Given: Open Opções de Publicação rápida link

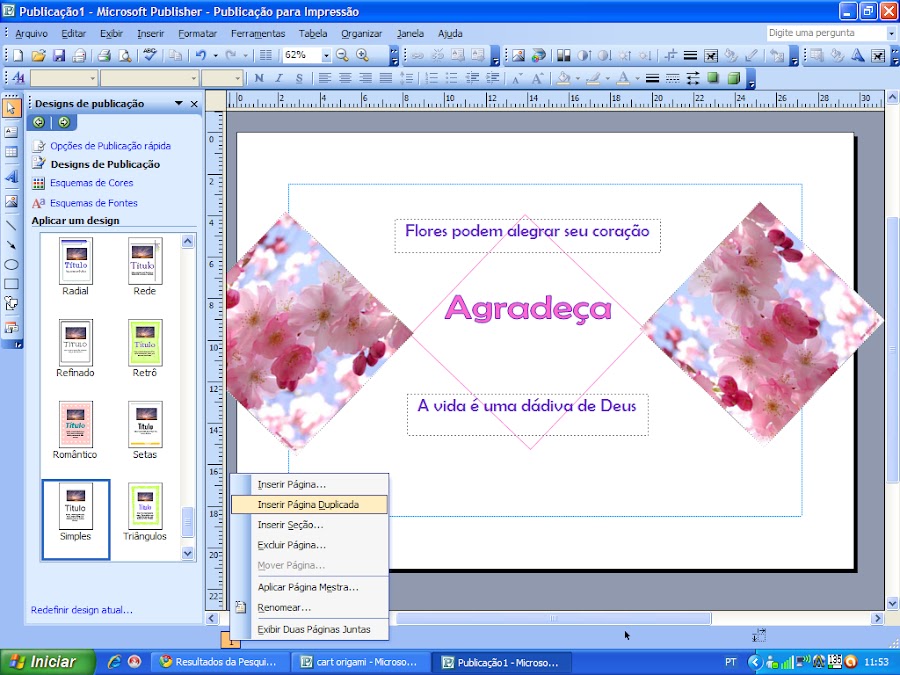Looking at the screenshot, I should click(110, 146).
